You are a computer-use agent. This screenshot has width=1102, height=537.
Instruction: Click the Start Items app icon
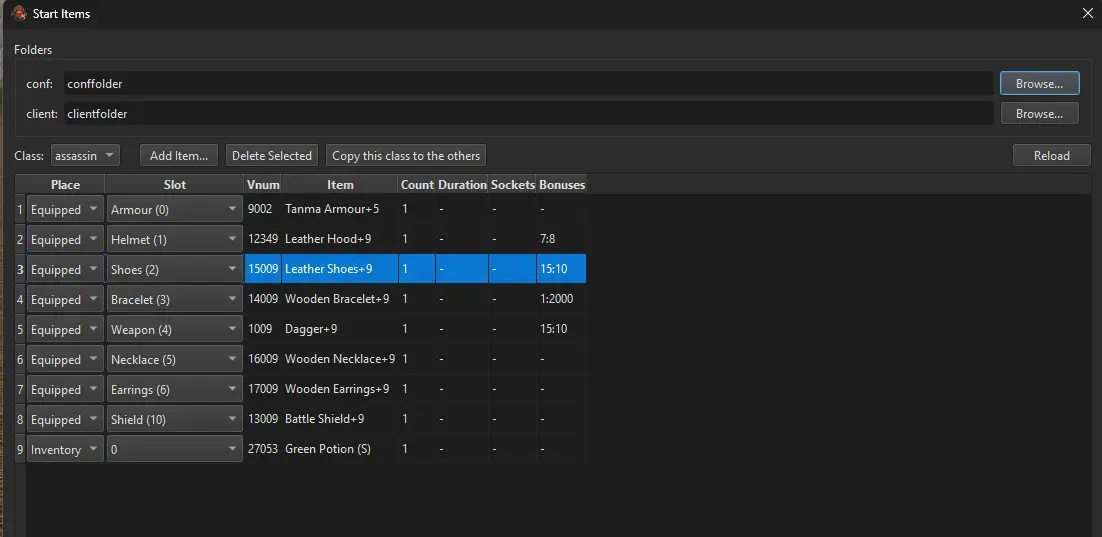pyautogui.click(x=19, y=13)
